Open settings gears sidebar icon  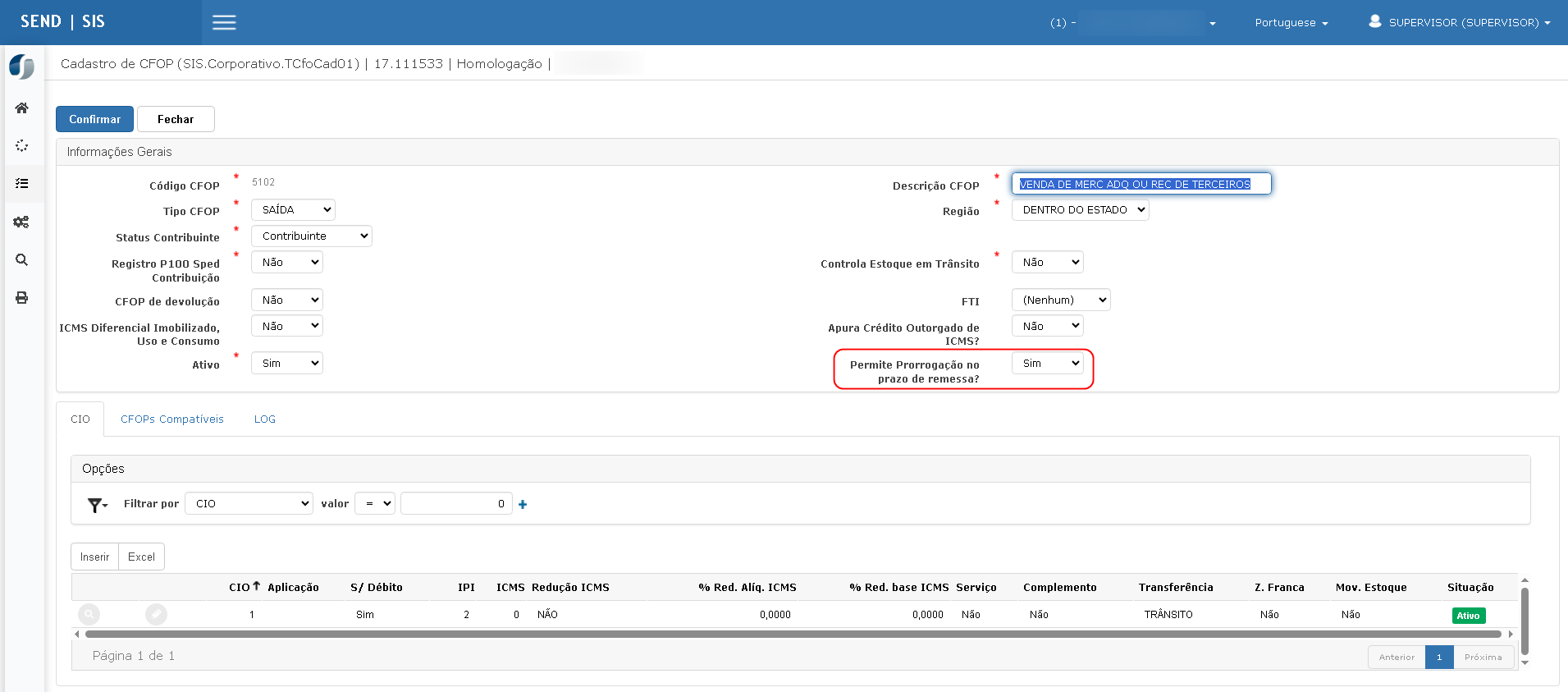22,222
